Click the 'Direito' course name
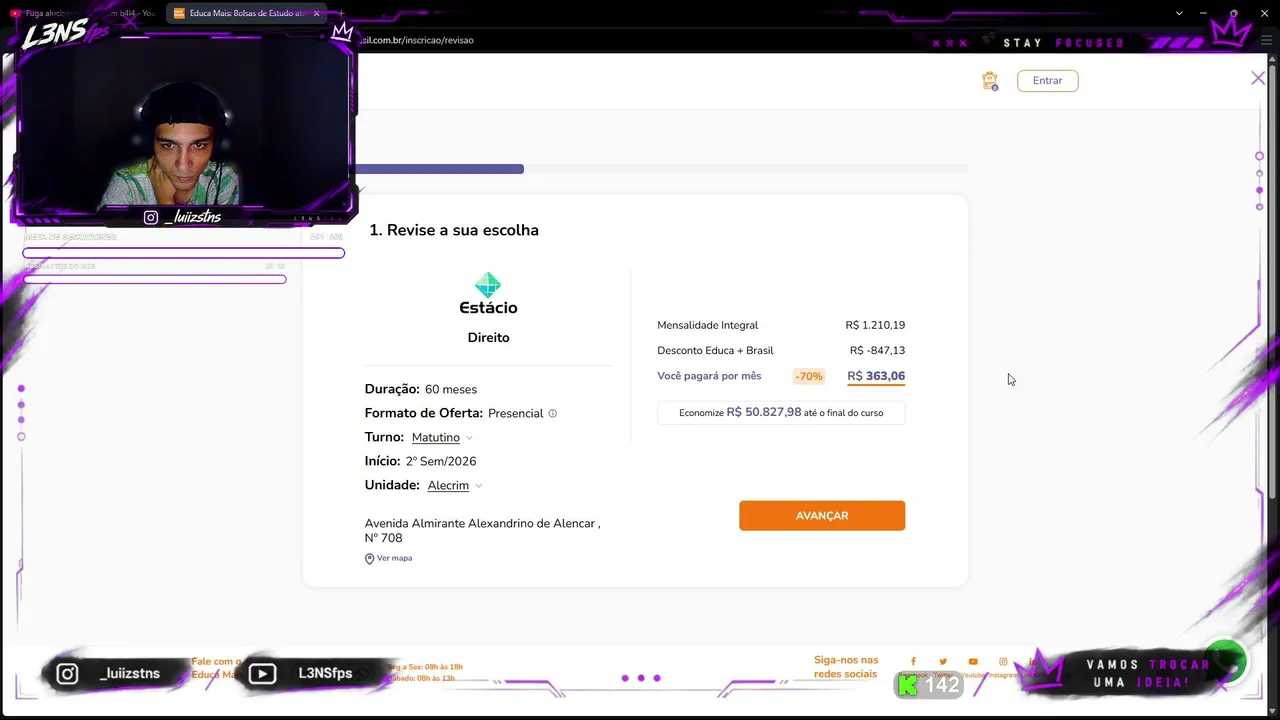1280x720 pixels. click(x=488, y=337)
